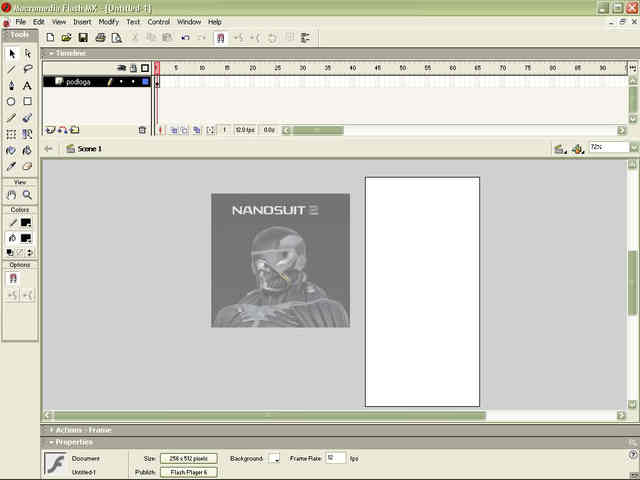Open the fill color swatch
640x480 pixels.
pyautogui.click(x=26, y=238)
